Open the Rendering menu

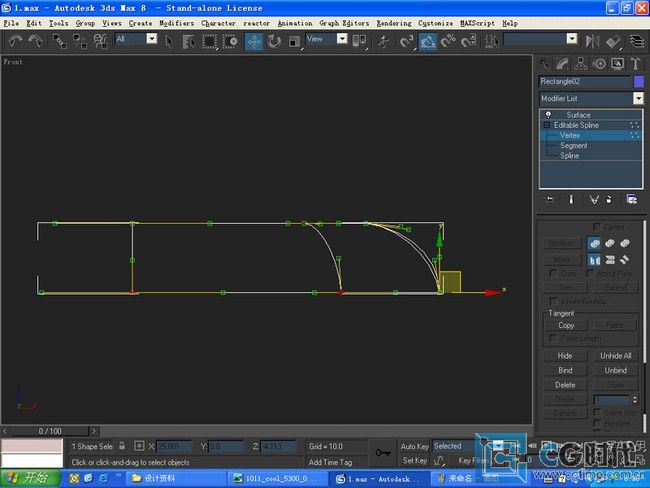tap(394, 23)
